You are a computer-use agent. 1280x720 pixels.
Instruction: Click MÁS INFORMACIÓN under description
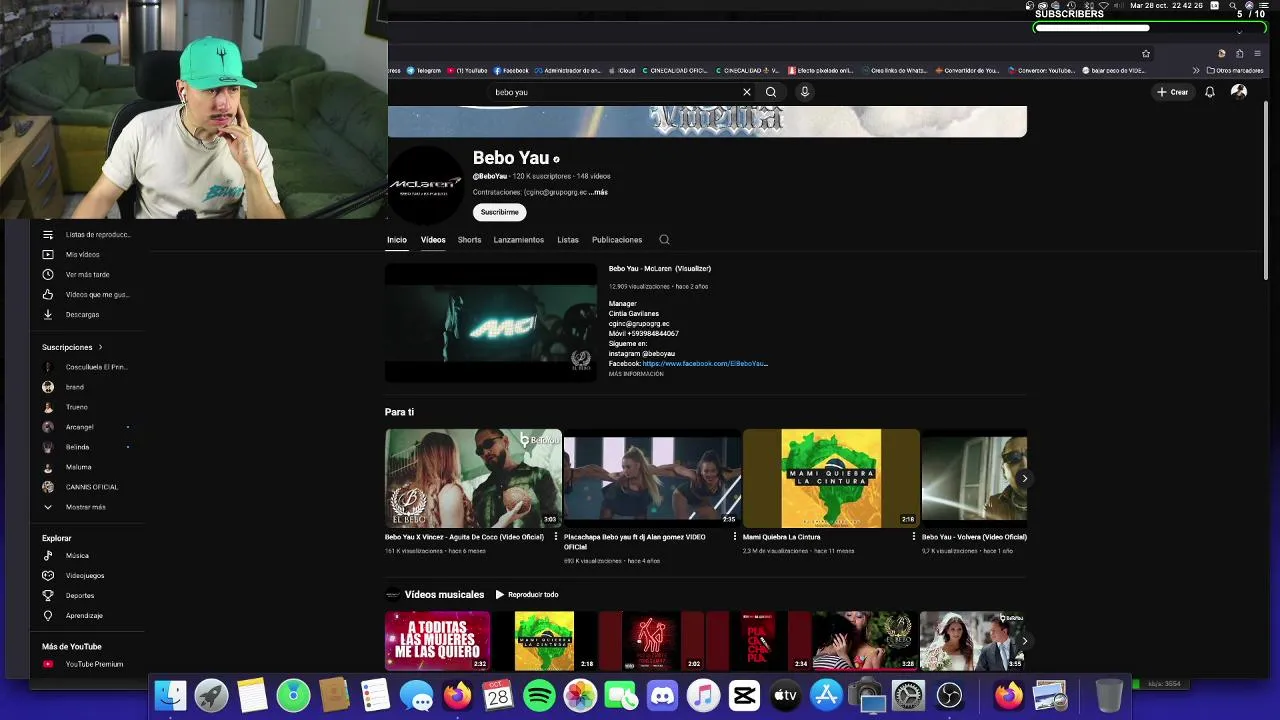click(x=636, y=374)
